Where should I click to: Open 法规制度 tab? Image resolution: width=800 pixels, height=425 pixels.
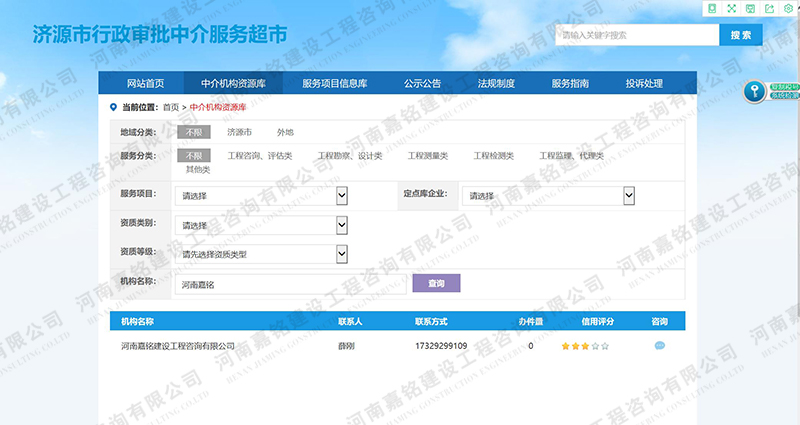[x=496, y=83]
